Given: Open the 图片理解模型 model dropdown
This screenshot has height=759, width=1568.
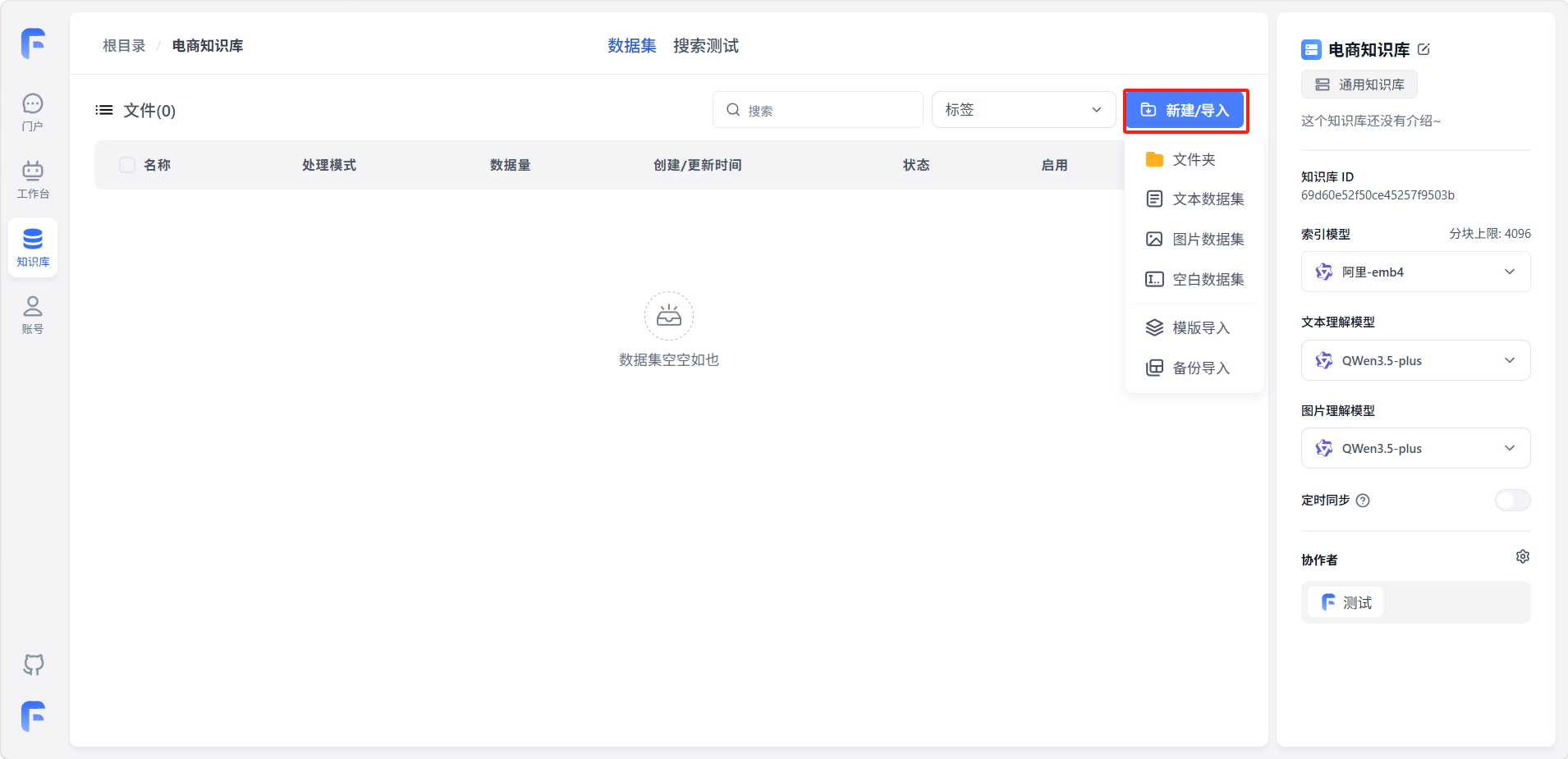Looking at the screenshot, I should (x=1415, y=448).
